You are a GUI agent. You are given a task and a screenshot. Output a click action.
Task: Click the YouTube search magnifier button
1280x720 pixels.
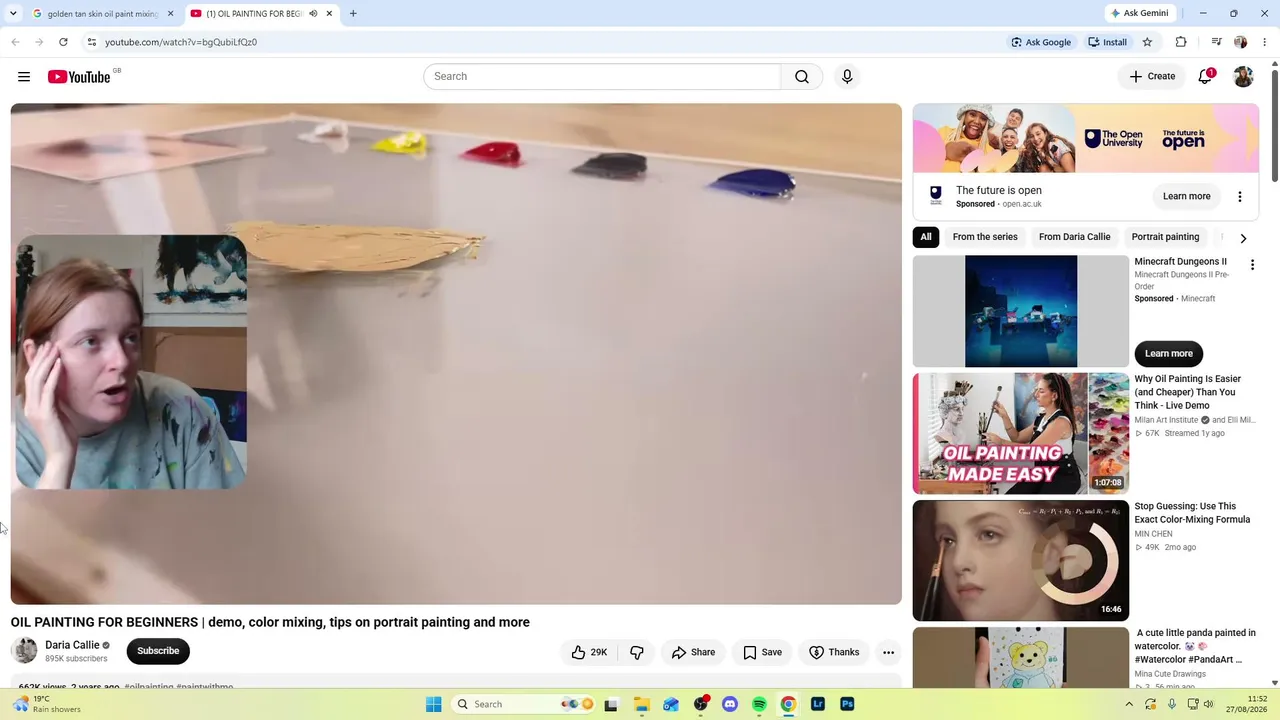(x=802, y=77)
